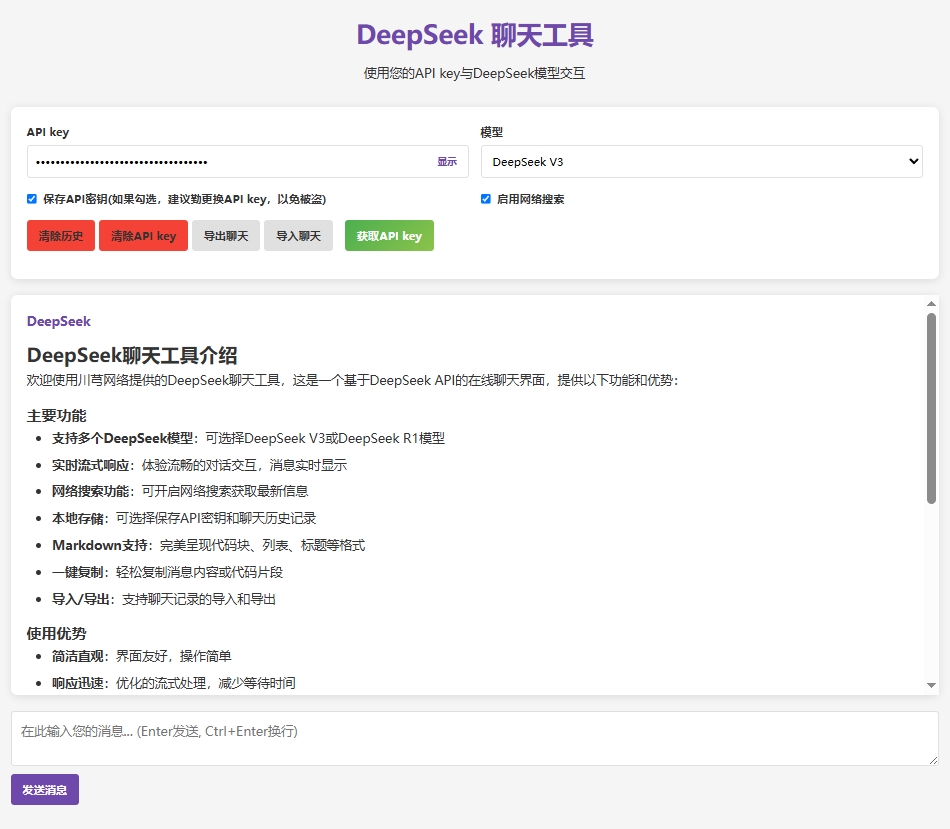The height and width of the screenshot is (829, 950).
Task: Click the 响应迅速 list item
Action: (x=174, y=683)
